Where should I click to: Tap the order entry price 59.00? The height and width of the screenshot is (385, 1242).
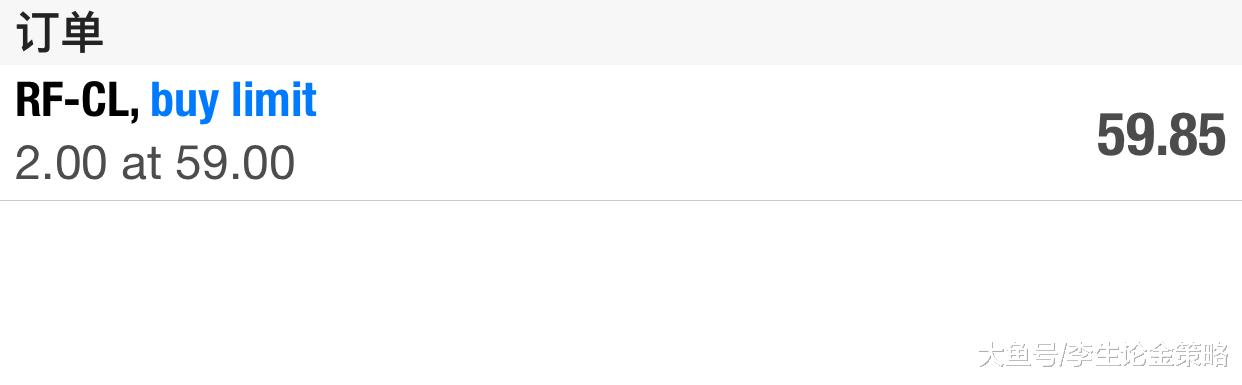(x=235, y=163)
